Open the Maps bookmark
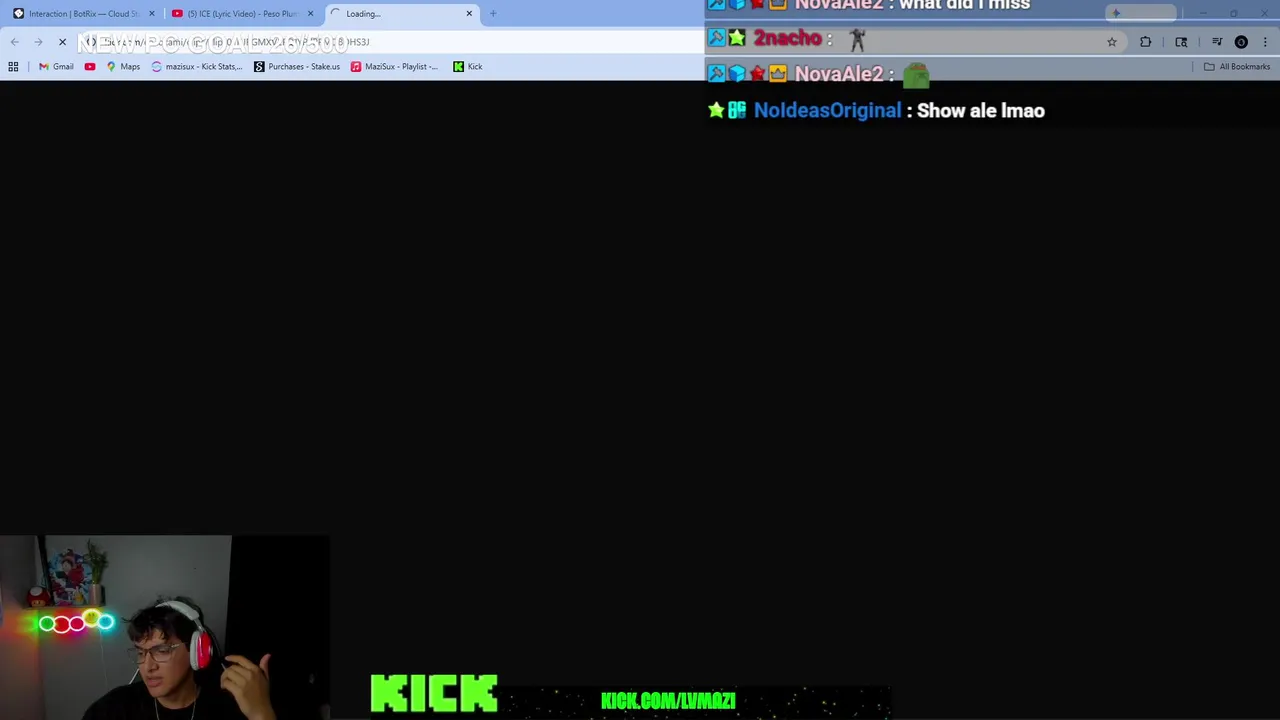 [x=123, y=67]
